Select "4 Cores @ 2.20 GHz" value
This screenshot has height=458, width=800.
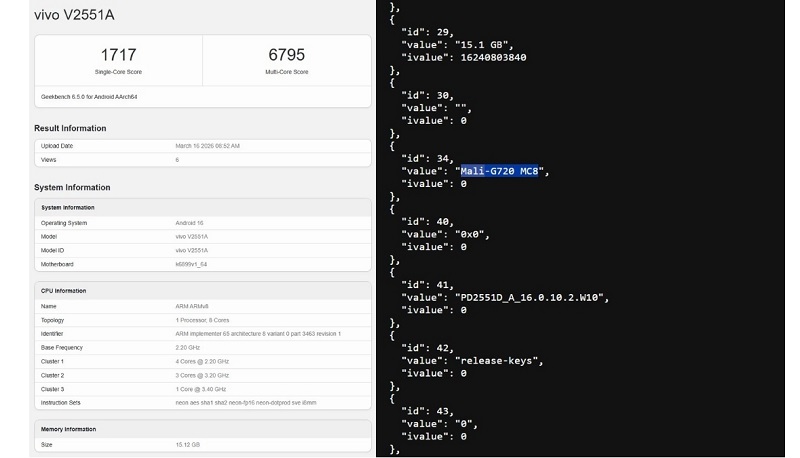tap(202, 362)
